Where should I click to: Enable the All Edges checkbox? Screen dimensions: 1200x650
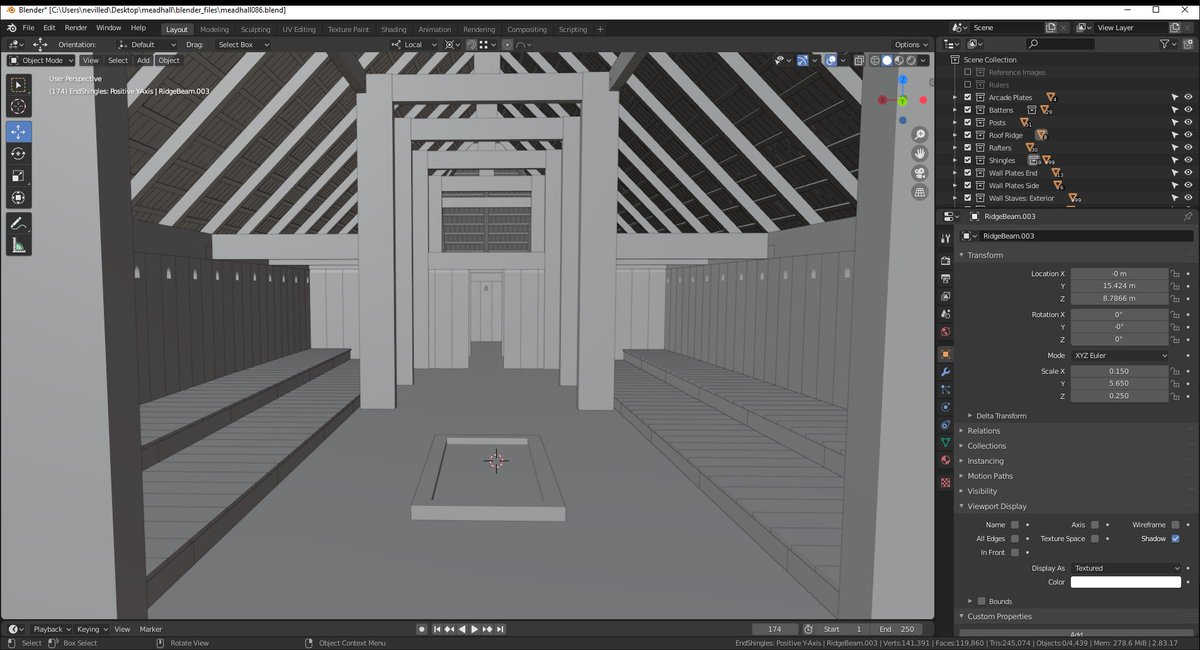pyautogui.click(x=1015, y=538)
